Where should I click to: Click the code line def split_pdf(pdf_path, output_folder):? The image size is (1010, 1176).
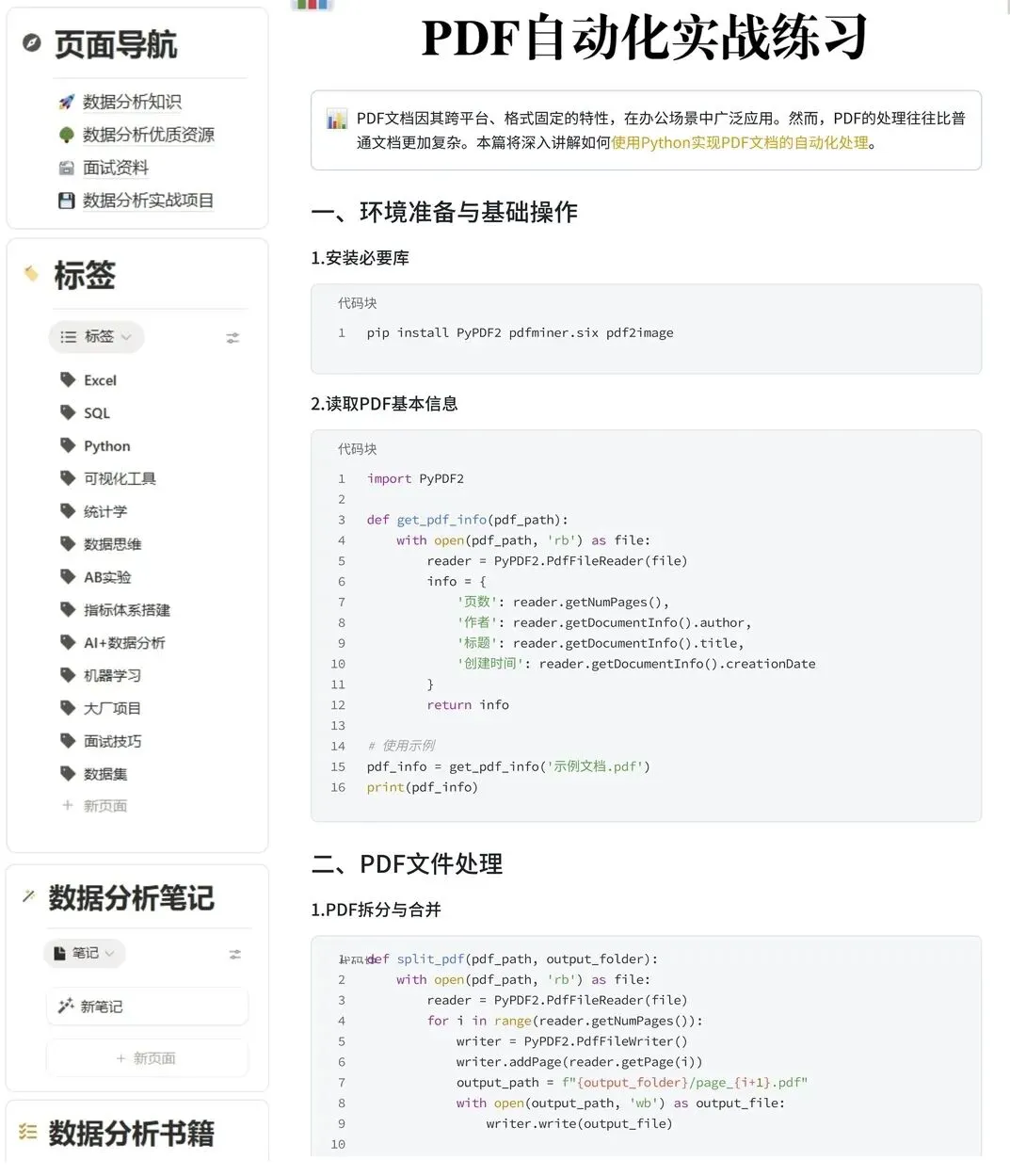pos(512,959)
